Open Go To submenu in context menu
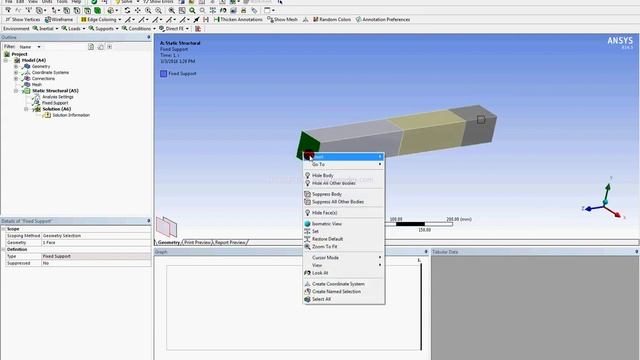 click(x=344, y=164)
